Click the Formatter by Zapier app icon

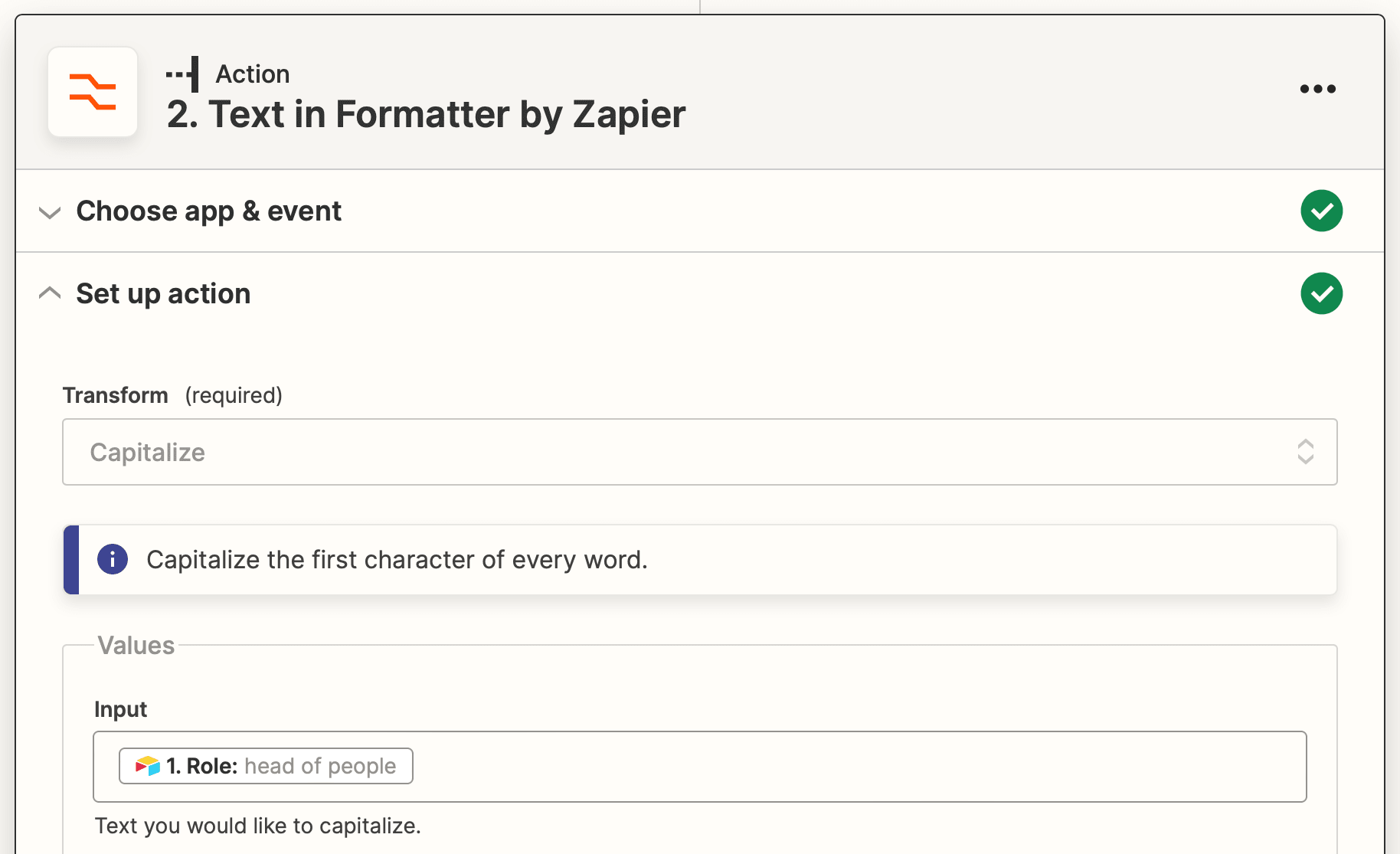coord(93,92)
